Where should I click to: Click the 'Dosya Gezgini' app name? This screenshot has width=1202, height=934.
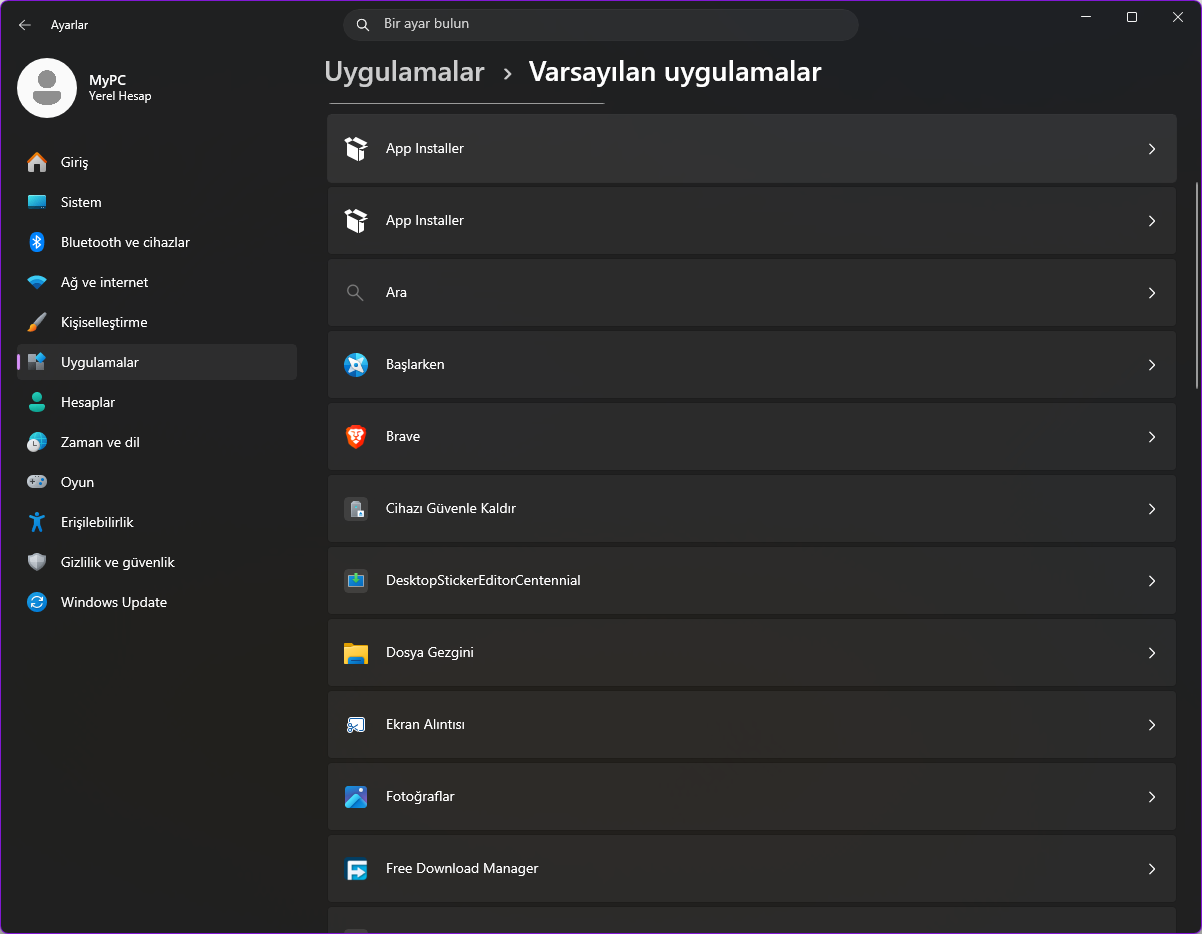coord(430,652)
